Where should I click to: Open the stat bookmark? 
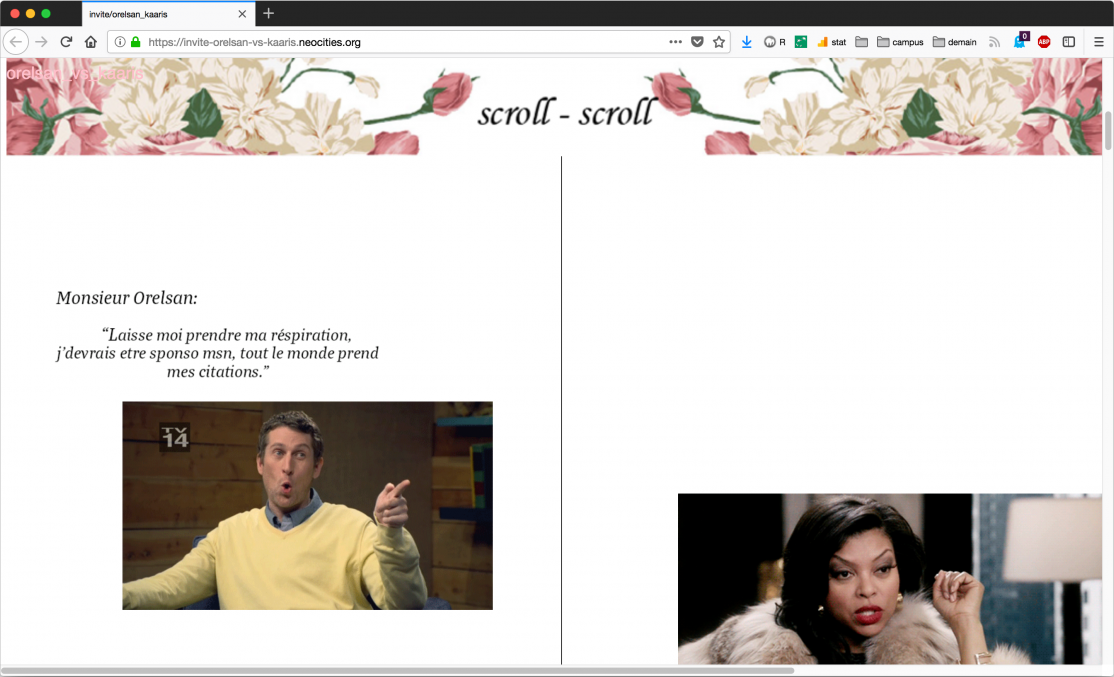click(831, 42)
